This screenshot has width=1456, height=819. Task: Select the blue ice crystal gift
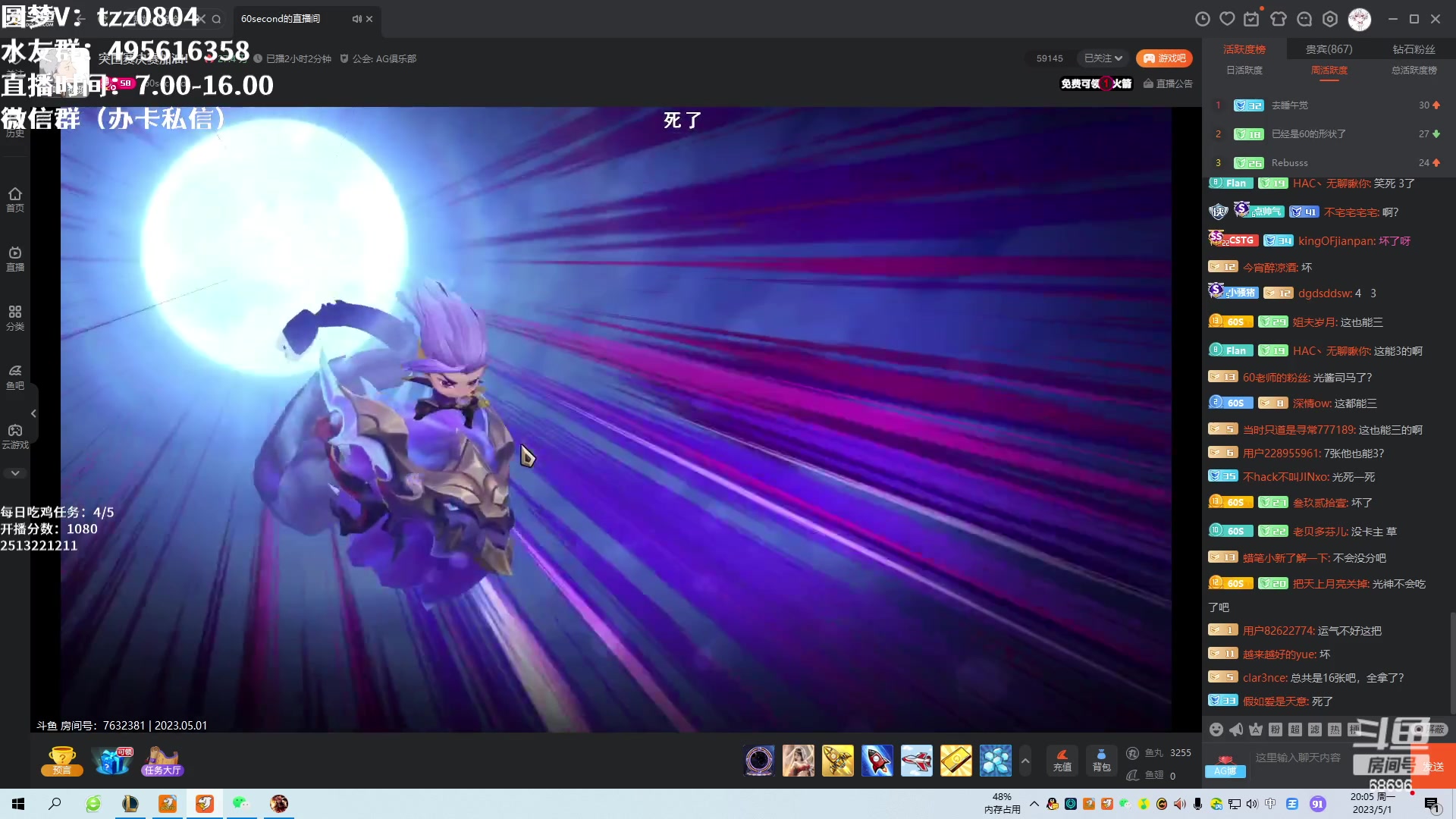pyautogui.click(x=996, y=761)
